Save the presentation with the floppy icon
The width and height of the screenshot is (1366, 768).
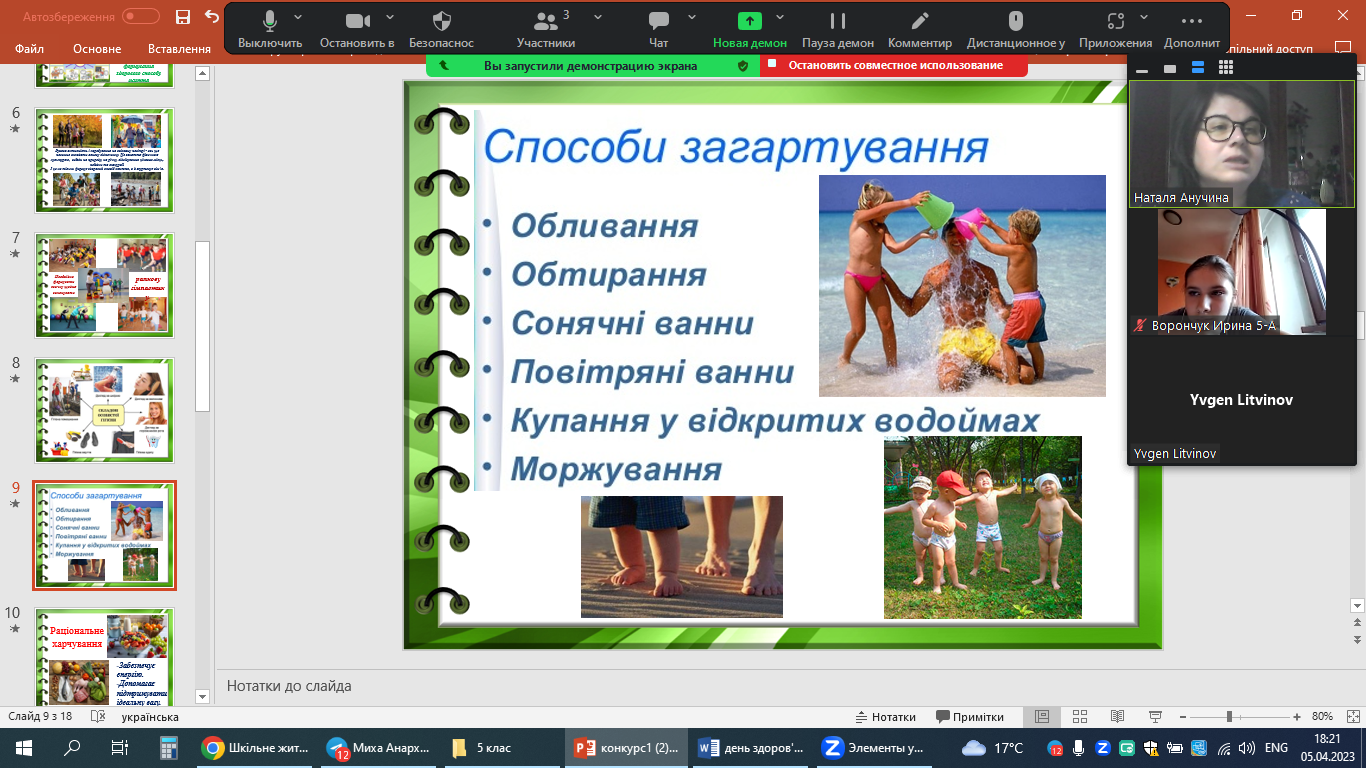(x=182, y=17)
